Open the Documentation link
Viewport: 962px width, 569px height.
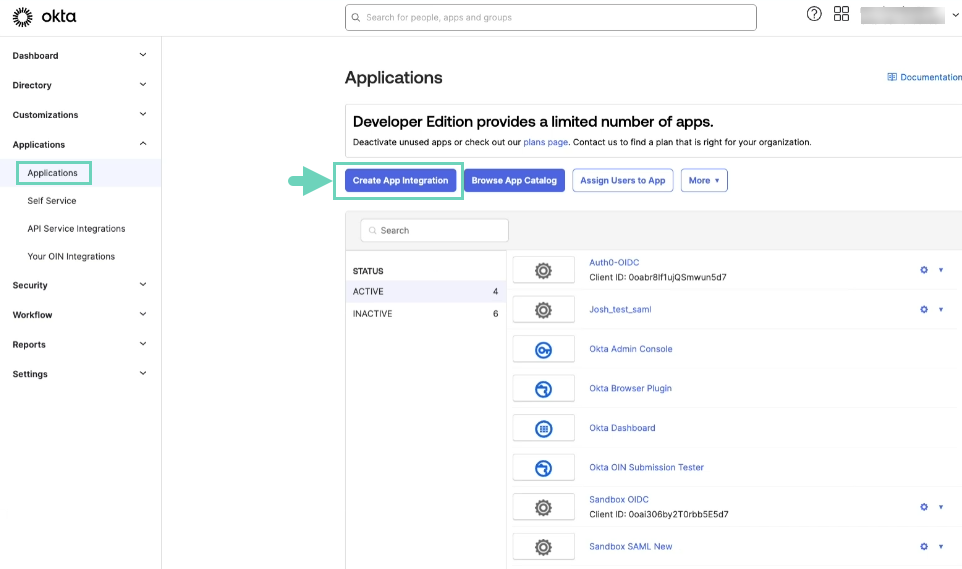click(924, 77)
